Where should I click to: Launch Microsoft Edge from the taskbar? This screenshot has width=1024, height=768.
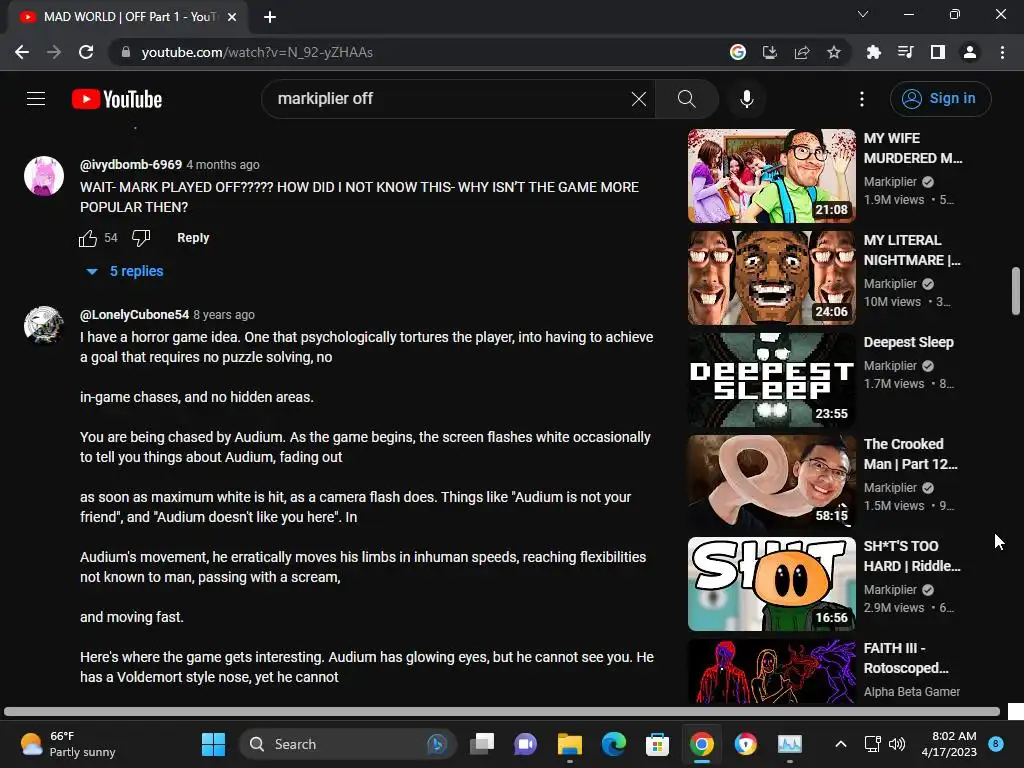(x=613, y=744)
